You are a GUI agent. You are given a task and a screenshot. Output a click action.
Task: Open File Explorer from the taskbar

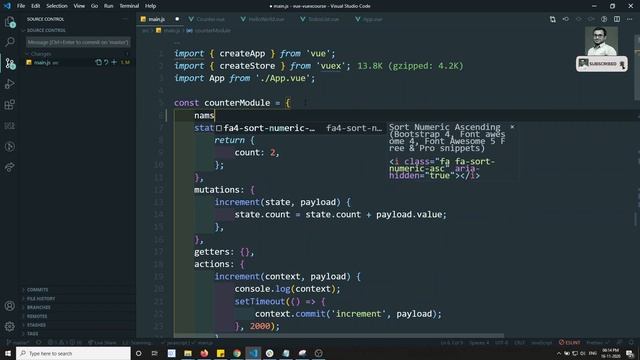coord(188,353)
